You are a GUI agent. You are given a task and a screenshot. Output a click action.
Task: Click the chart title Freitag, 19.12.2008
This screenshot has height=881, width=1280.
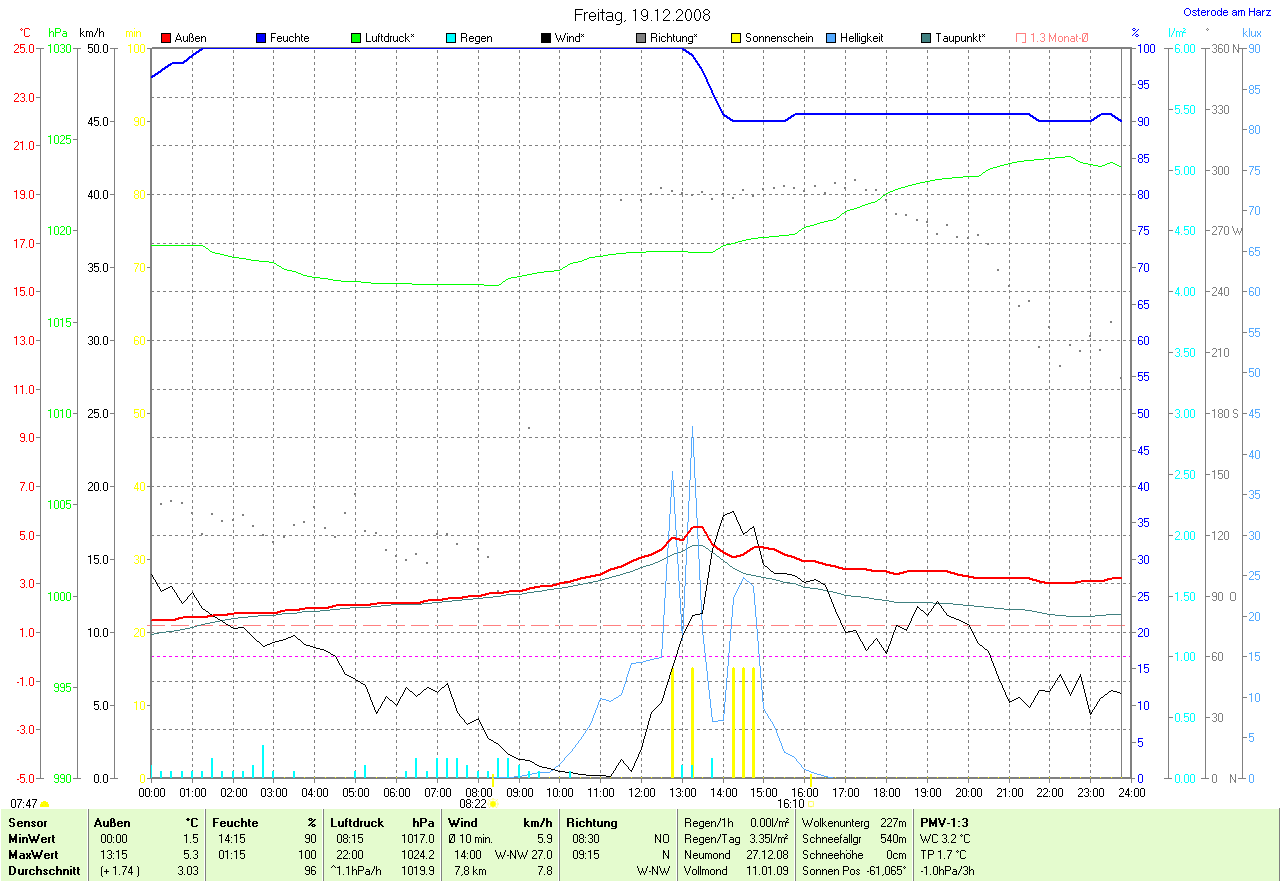click(x=641, y=15)
